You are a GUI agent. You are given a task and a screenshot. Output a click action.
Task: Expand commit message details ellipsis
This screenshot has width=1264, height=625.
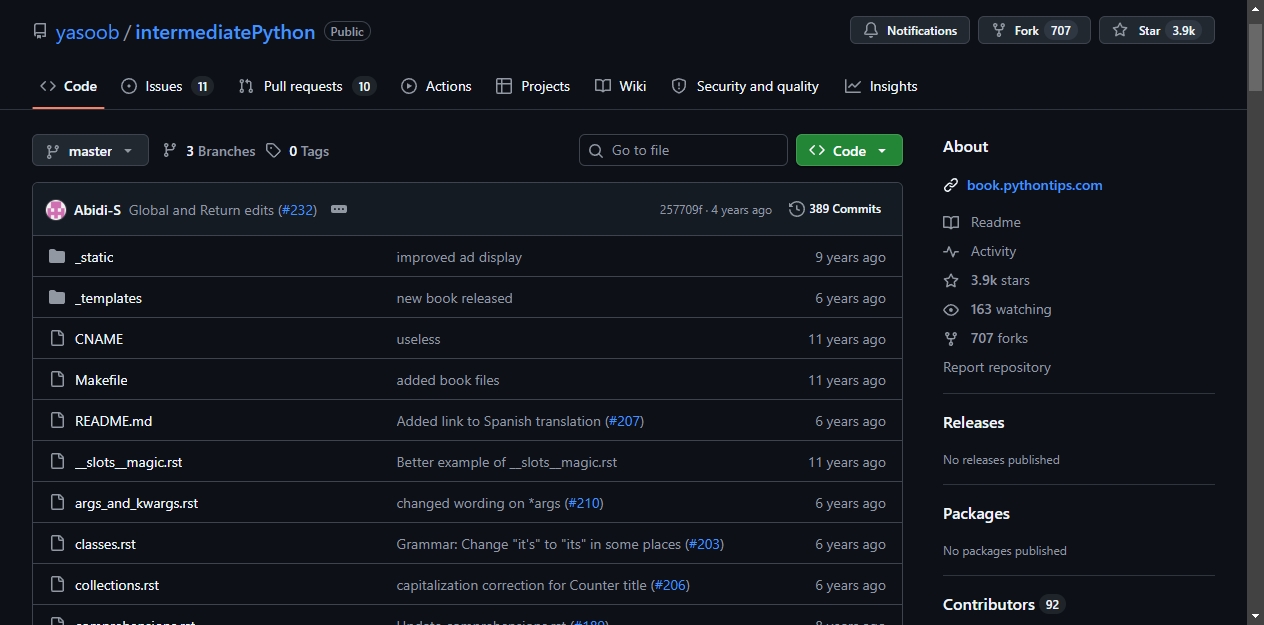click(339, 210)
